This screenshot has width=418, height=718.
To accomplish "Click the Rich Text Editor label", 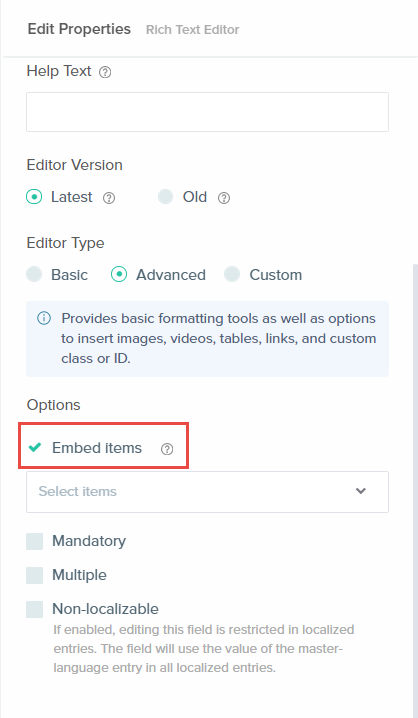I will (x=192, y=30).
